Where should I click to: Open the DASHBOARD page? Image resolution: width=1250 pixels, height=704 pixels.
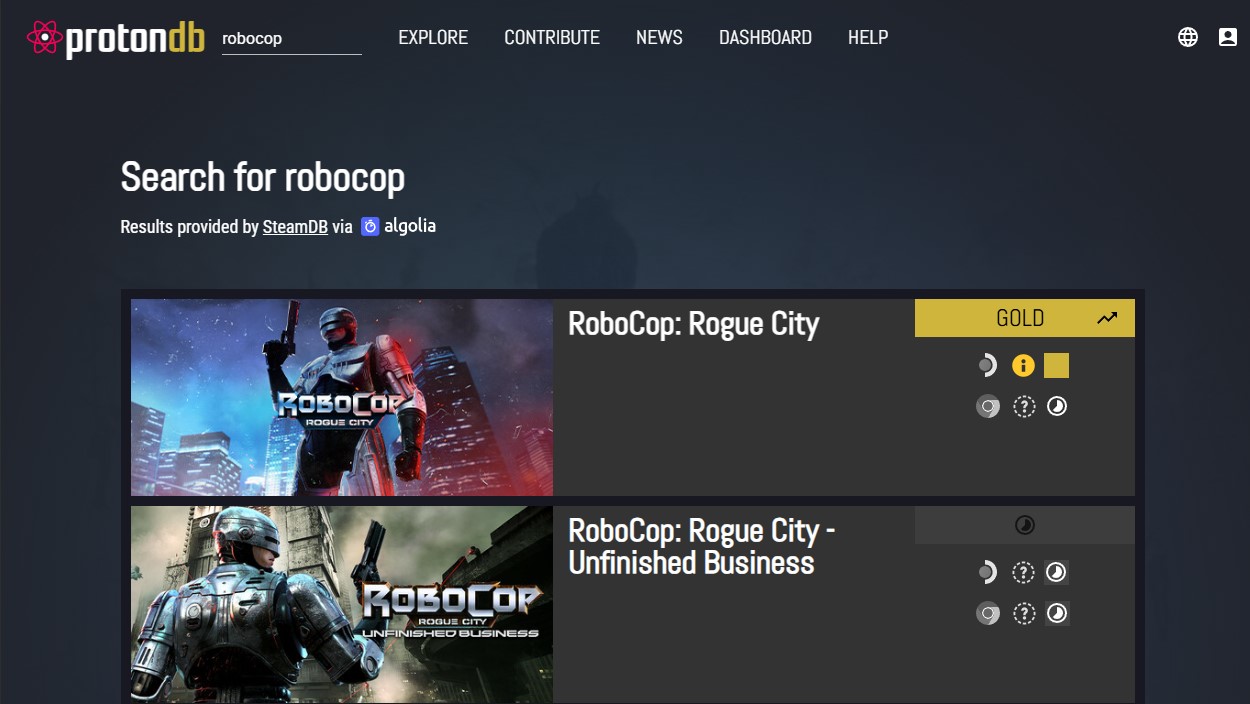pyautogui.click(x=765, y=37)
